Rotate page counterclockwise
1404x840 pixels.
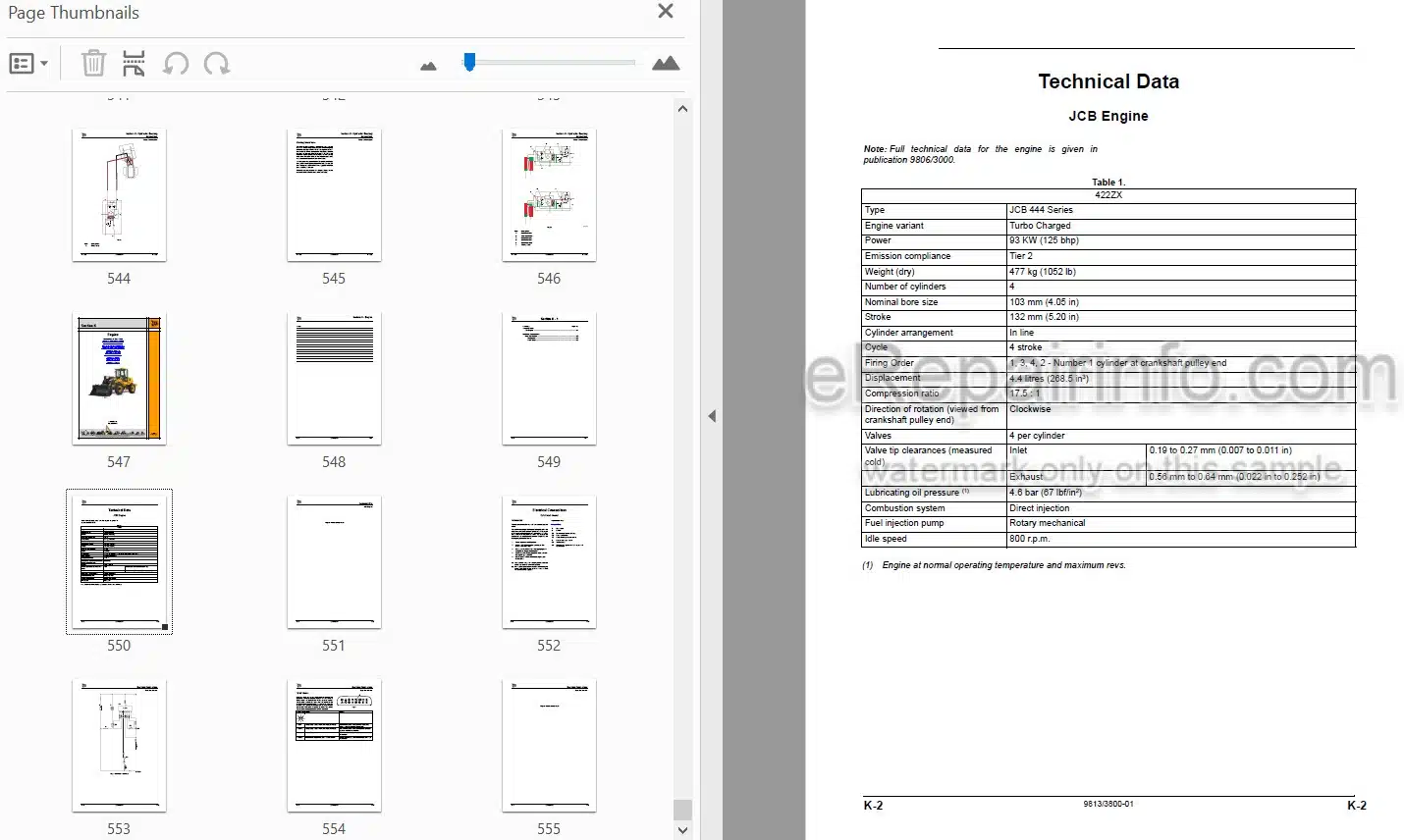(176, 64)
